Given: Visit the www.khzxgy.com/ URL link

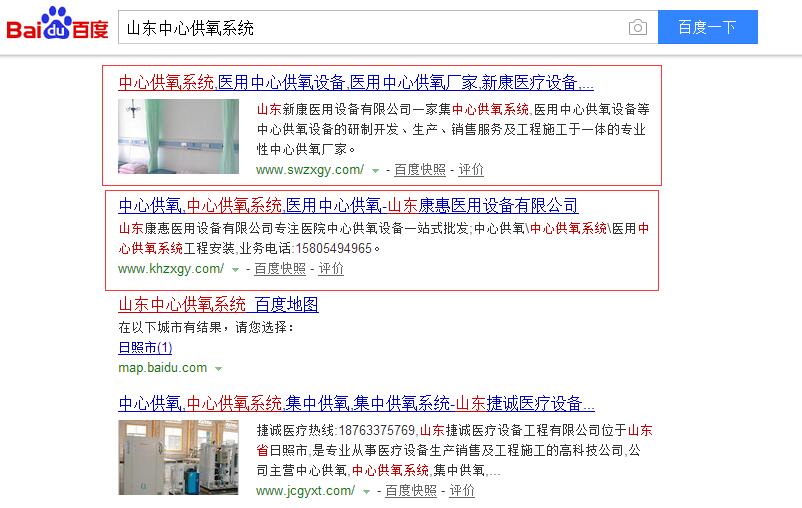Looking at the screenshot, I should click(x=171, y=269).
